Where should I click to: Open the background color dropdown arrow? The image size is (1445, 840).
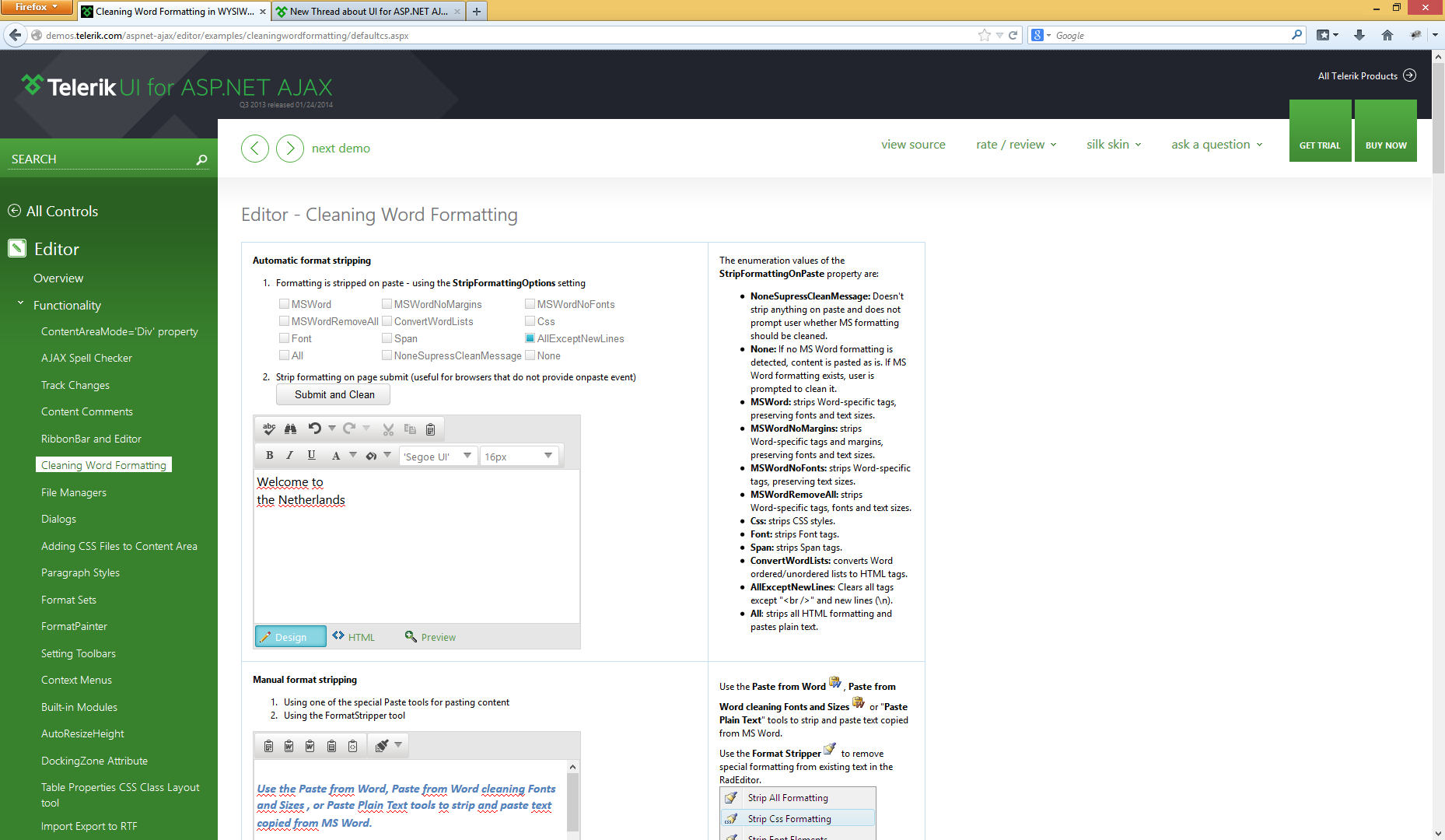(x=387, y=456)
